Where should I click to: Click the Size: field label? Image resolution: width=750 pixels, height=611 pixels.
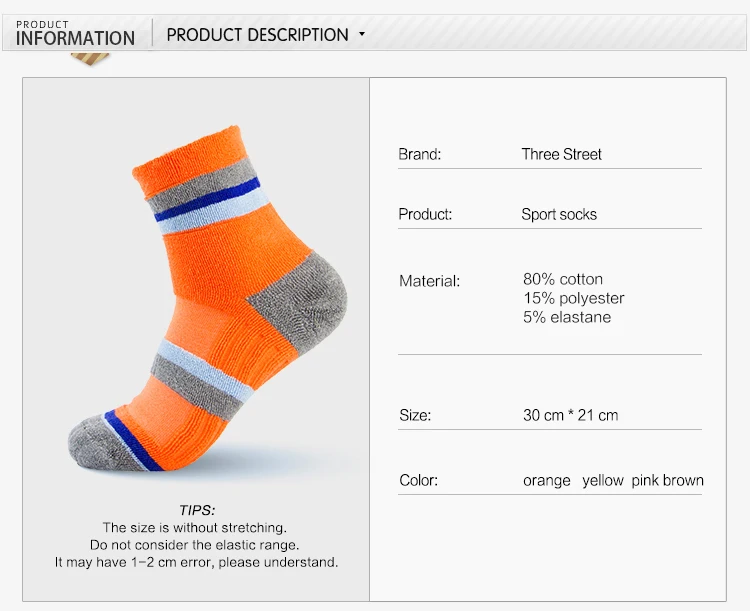pos(415,415)
